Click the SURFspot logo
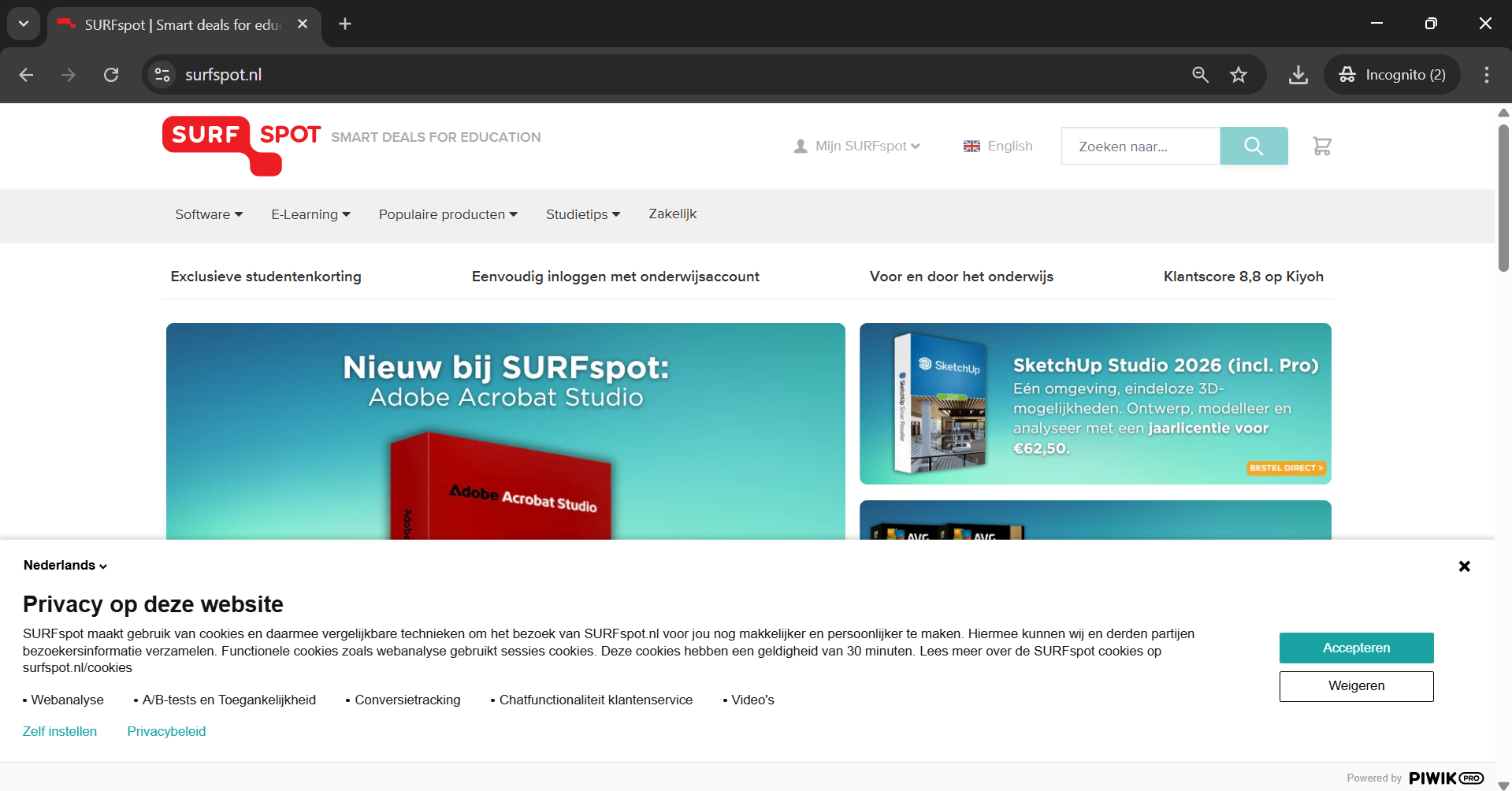This screenshot has width=1512, height=791. (242, 145)
